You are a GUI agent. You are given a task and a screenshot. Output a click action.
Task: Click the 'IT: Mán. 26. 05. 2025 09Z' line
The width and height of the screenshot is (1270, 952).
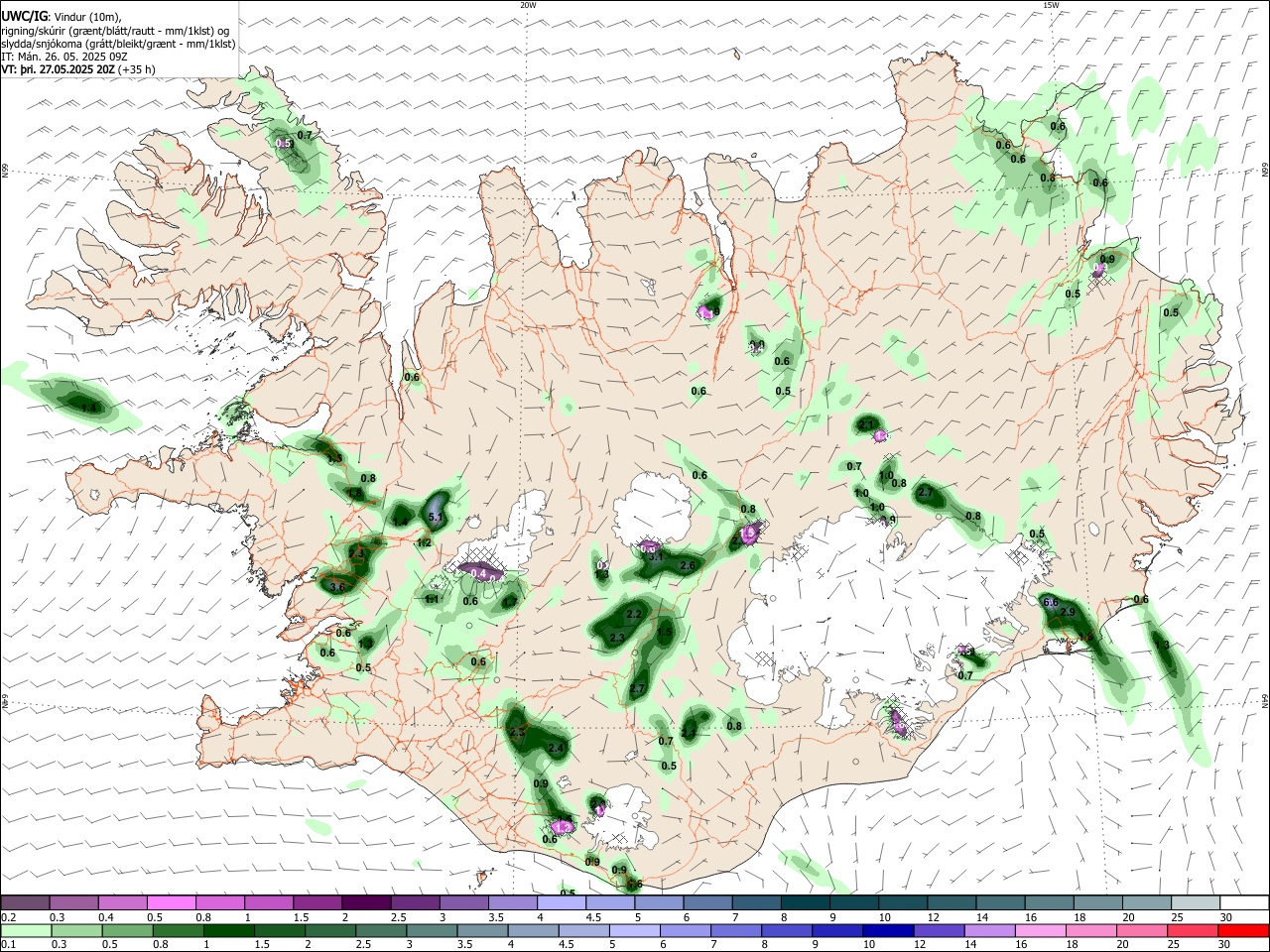tap(64, 57)
